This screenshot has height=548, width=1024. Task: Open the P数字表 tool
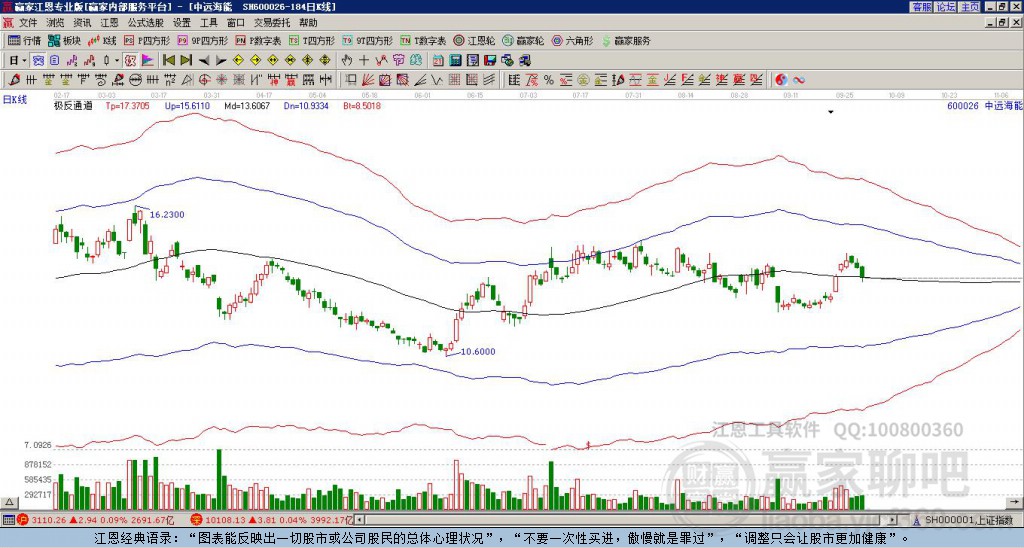click(x=258, y=40)
